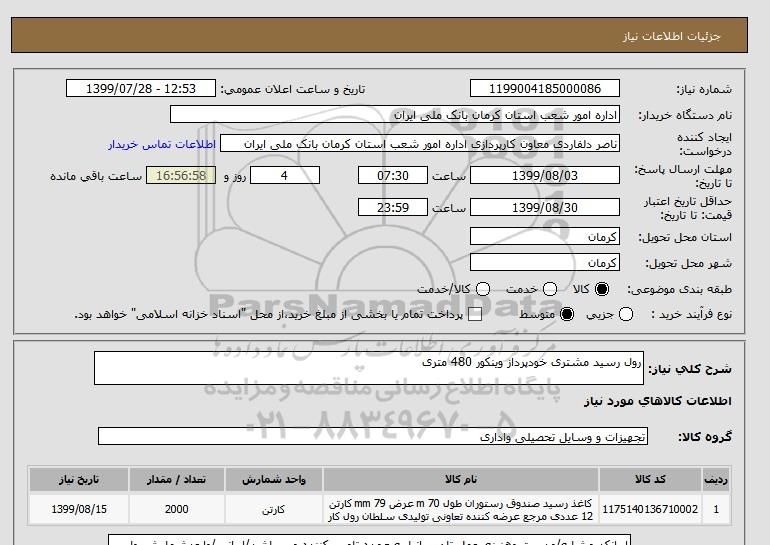Click the تعداد / مقدار column header
770x545 pixels.
(176, 479)
